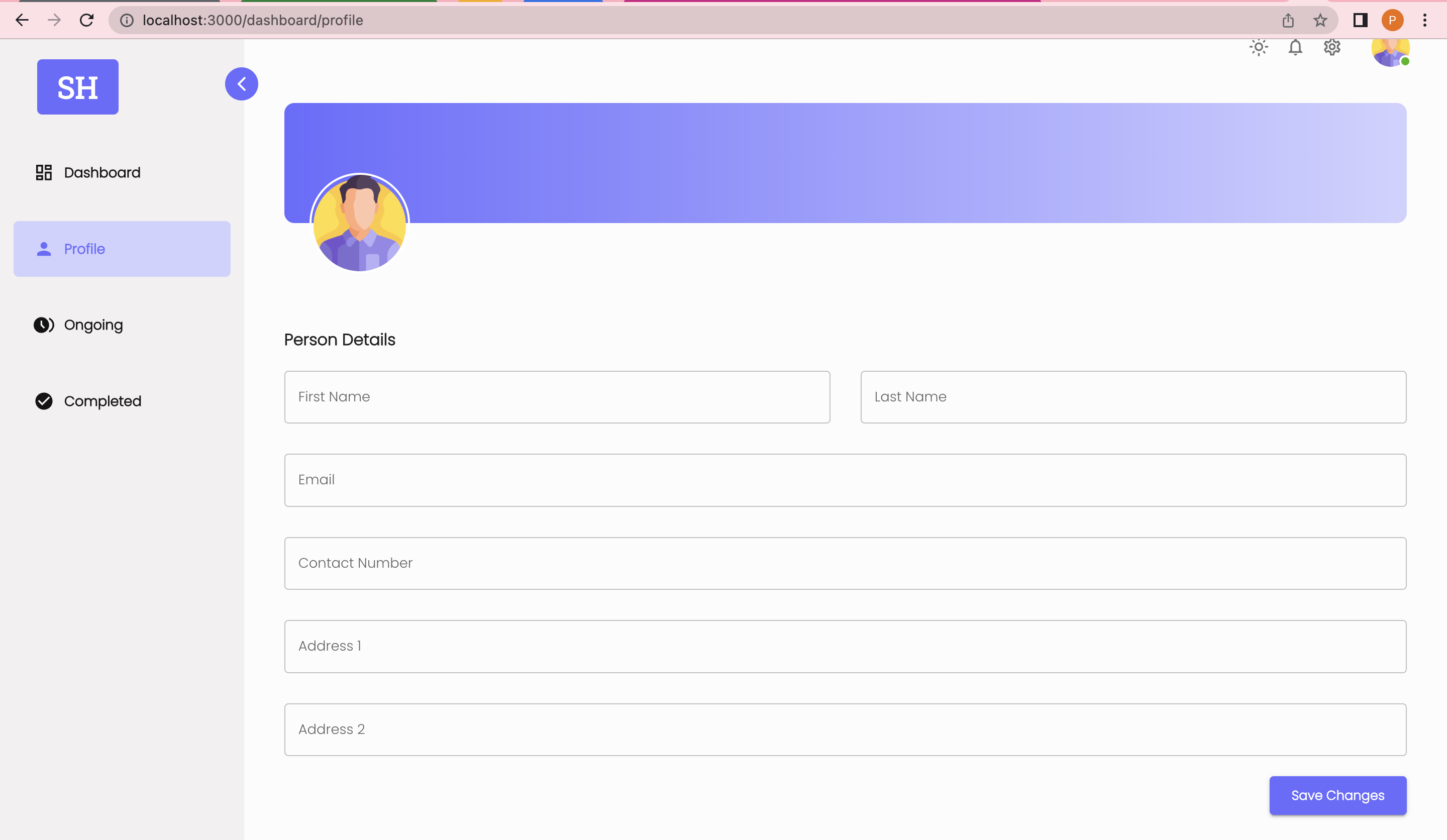Viewport: 1447px width, 840px height.
Task: Collapse the sidebar with the chevron
Action: [x=241, y=84]
